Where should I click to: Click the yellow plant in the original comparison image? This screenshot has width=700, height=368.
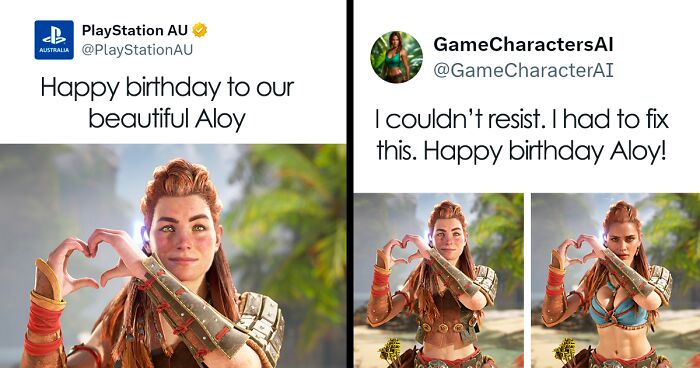point(391,349)
